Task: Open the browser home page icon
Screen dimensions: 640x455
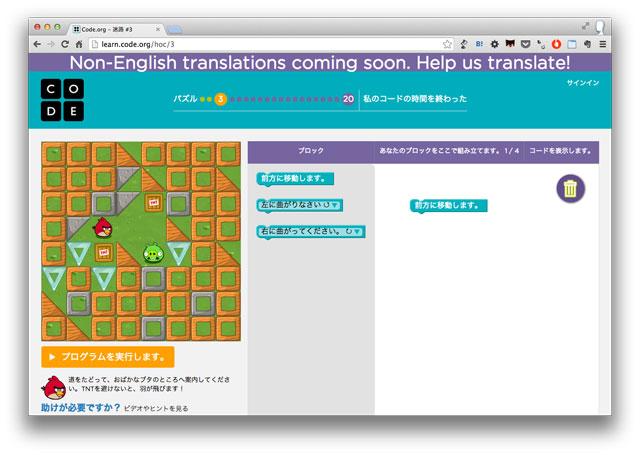Action: (x=79, y=44)
